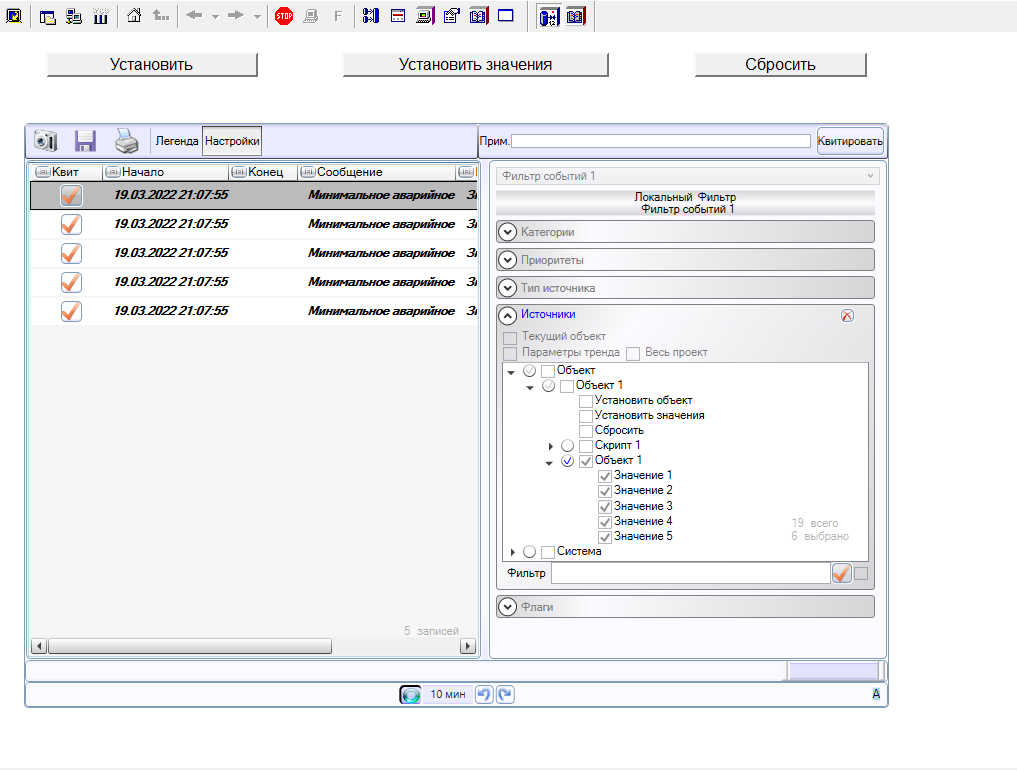
Task: Click the Прим. note input field
Action: (x=661, y=141)
